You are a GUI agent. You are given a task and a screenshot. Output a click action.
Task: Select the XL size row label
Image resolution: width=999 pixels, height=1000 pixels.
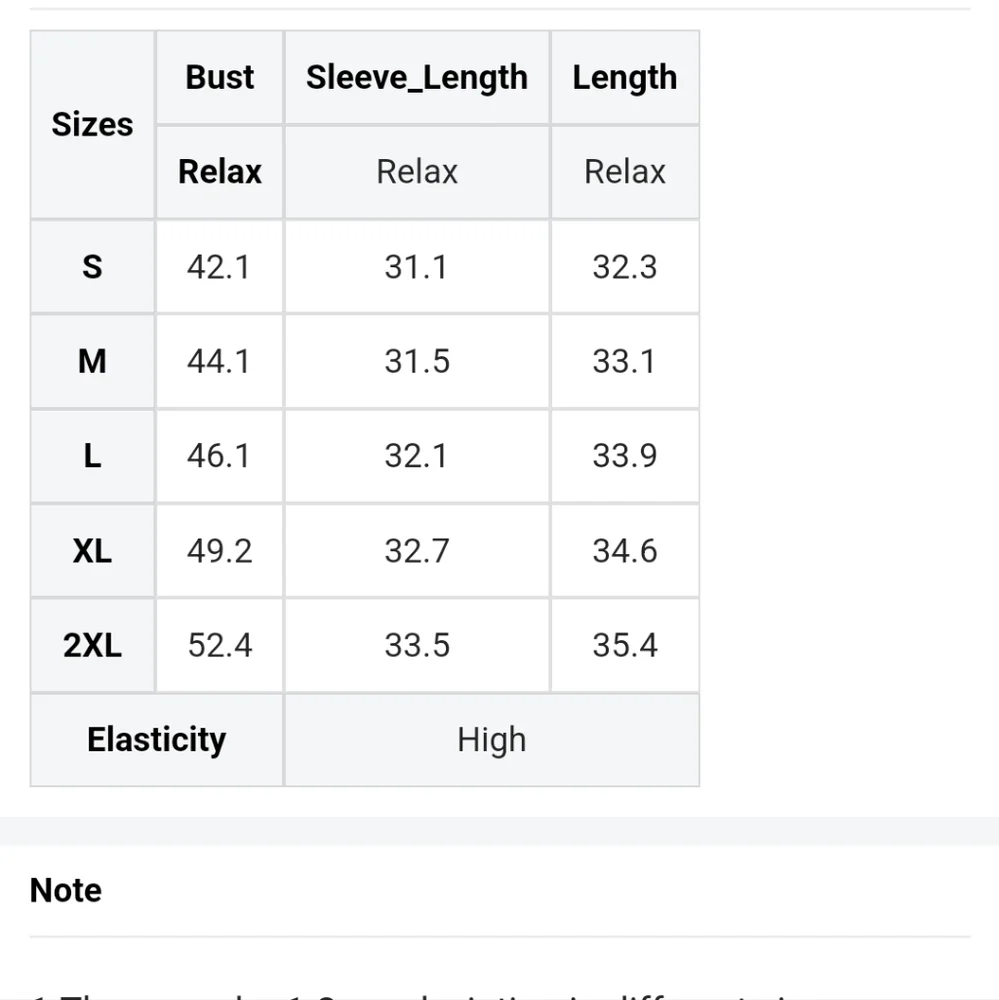click(92, 551)
